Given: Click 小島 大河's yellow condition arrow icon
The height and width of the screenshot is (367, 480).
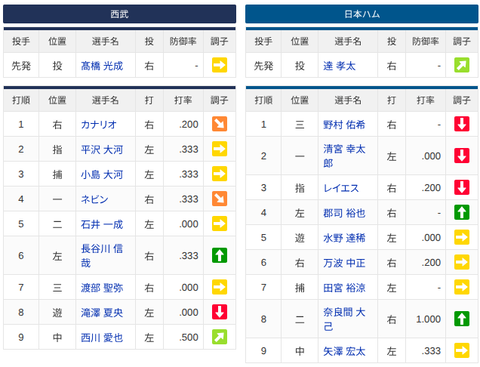Looking at the screenshot, I should pos(219,174).
